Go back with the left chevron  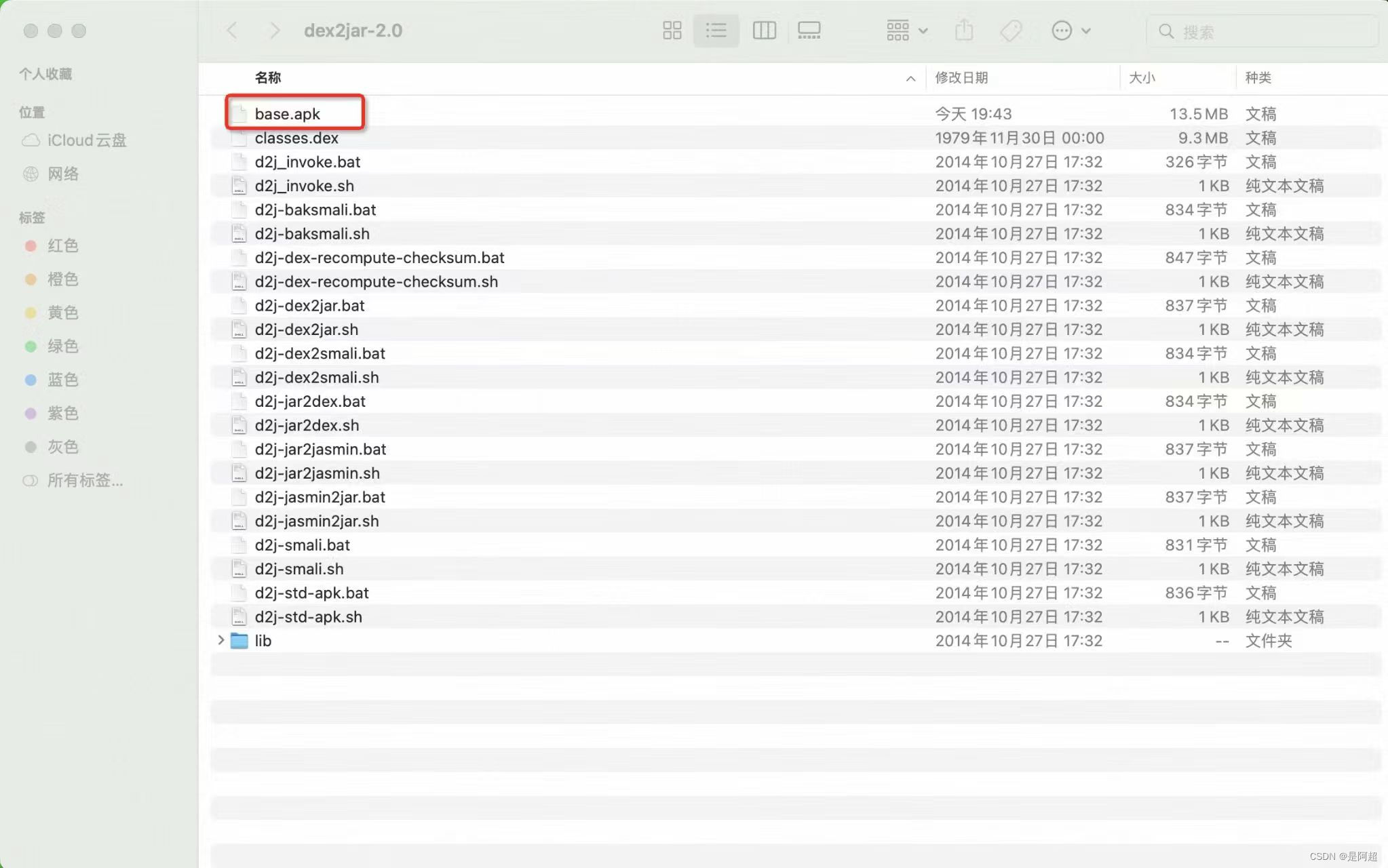232,31
